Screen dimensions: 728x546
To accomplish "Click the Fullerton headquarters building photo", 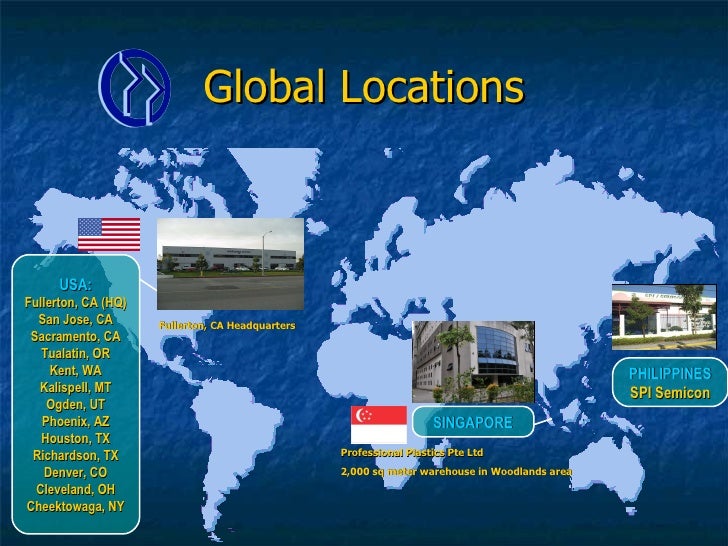I will 230,264.
